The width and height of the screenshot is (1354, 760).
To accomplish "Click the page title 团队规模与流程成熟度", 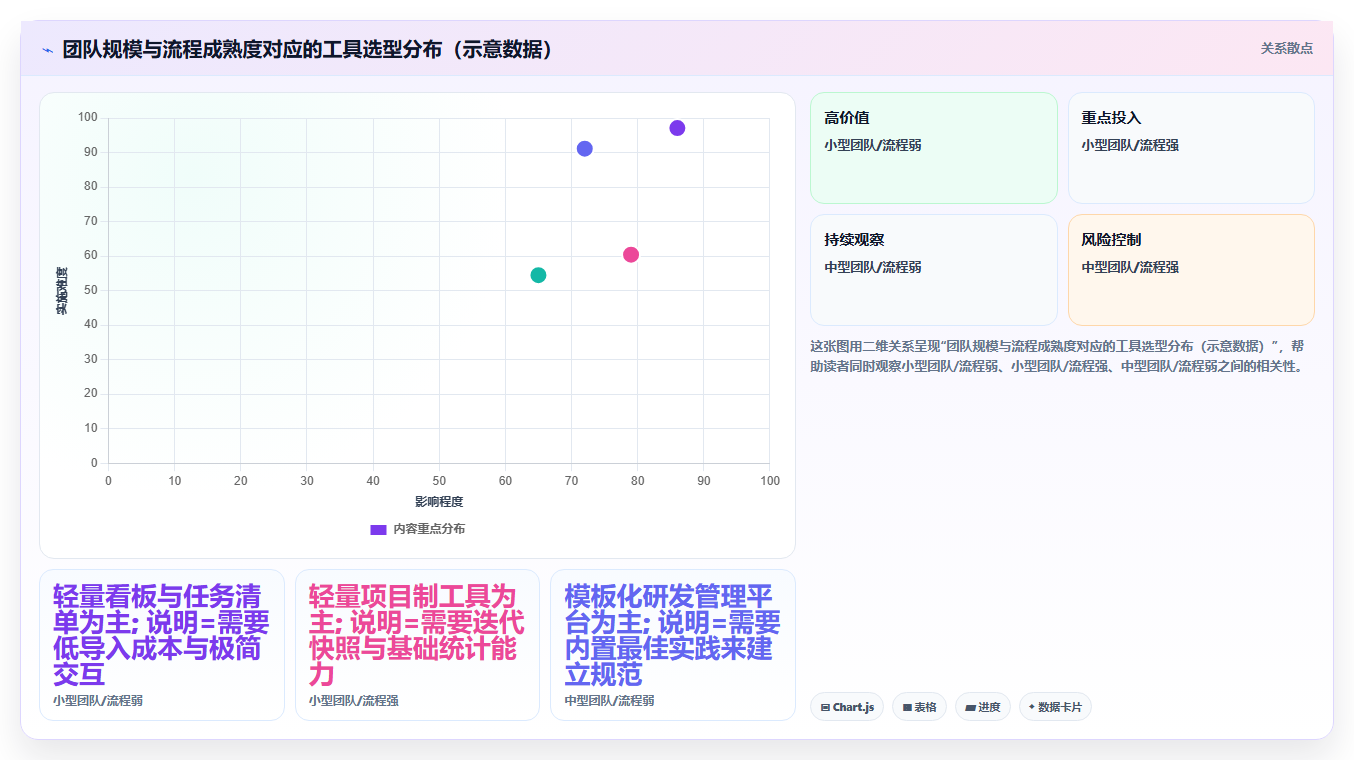I will coord(308,50).
